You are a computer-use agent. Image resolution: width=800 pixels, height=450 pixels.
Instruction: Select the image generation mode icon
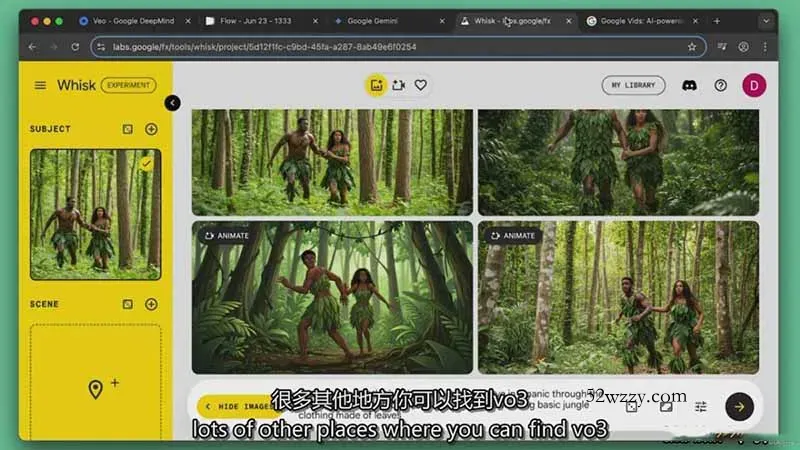coord(376,85)
